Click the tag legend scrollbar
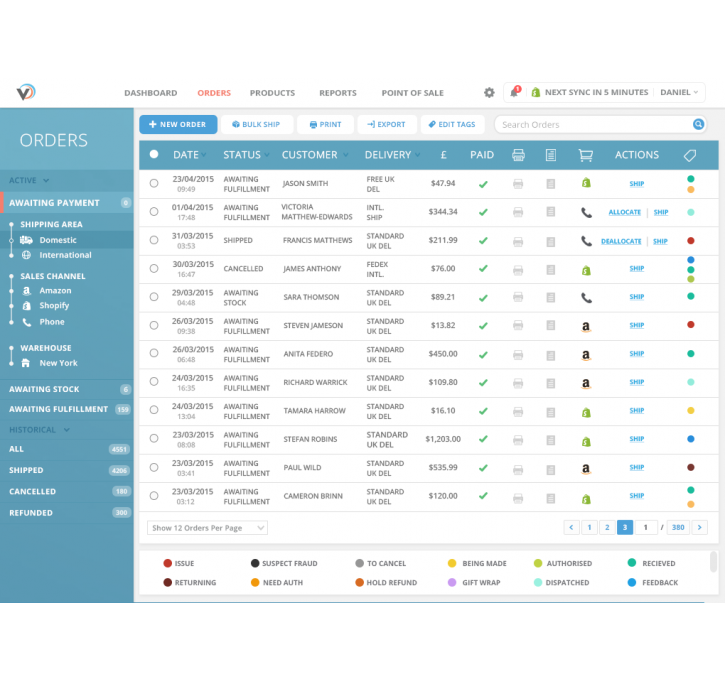This screenshot has width=725, height=680. click(713, 562)
